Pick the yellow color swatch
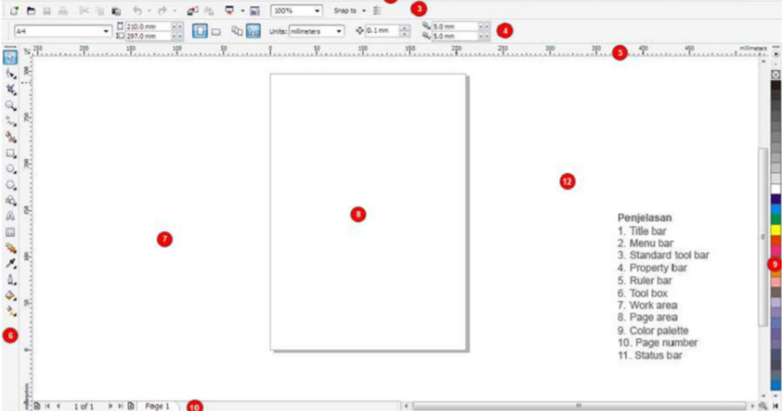This screenshot has width=782, height=411. tap(776, 230)
